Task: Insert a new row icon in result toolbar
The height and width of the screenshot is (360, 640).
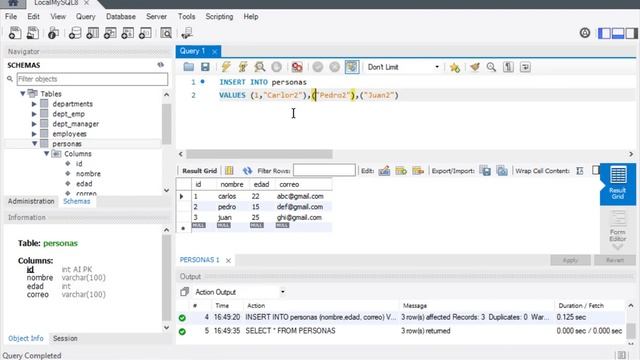Action: pos(401,171)
